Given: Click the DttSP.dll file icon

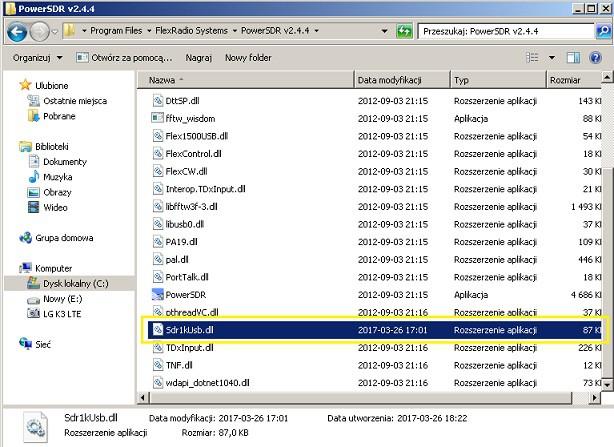Looking at the screenshot, I should click(x=157, y=101).
